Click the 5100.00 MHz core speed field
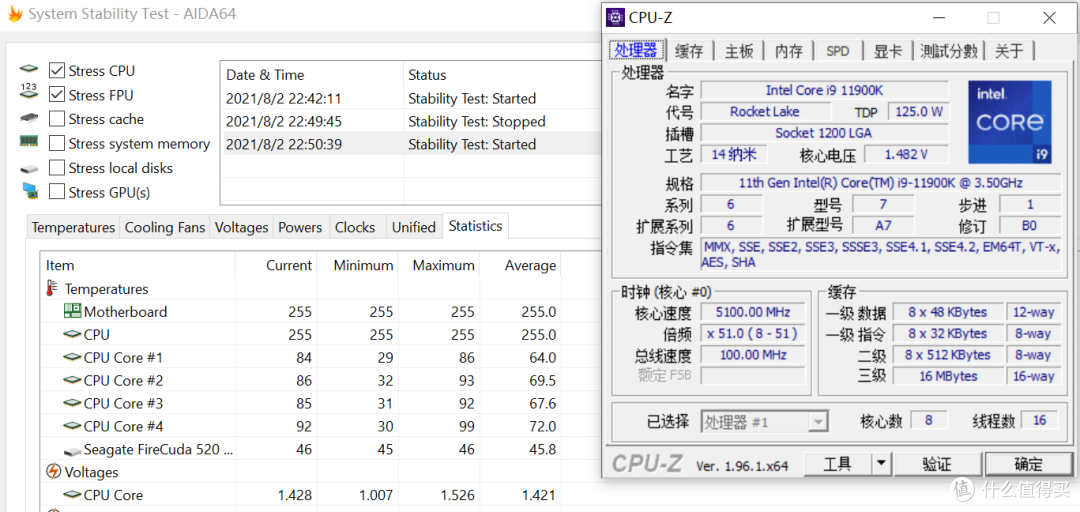This screenshot has height=512, width=1080. 752,312
